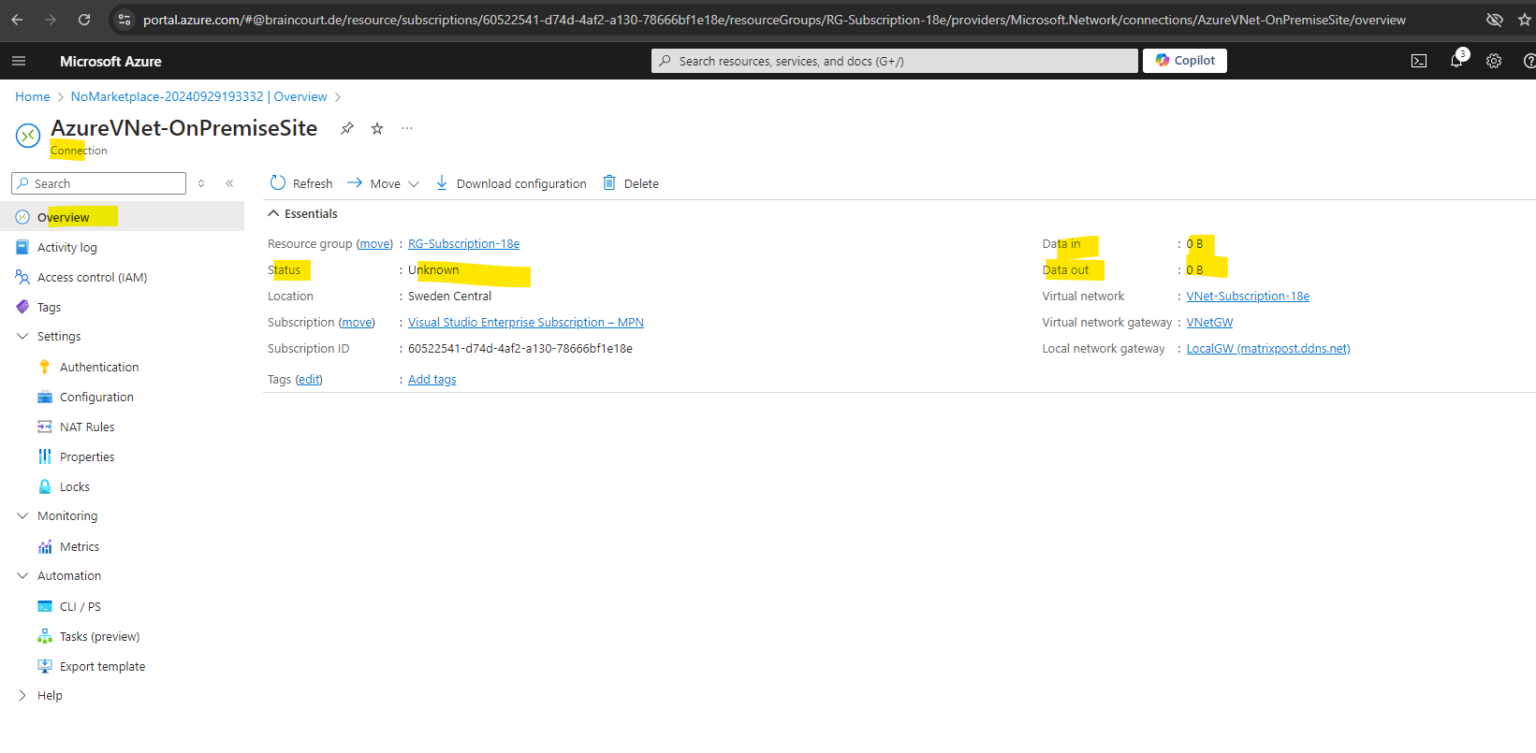Click Add tags in Essentials

[431, 379]
